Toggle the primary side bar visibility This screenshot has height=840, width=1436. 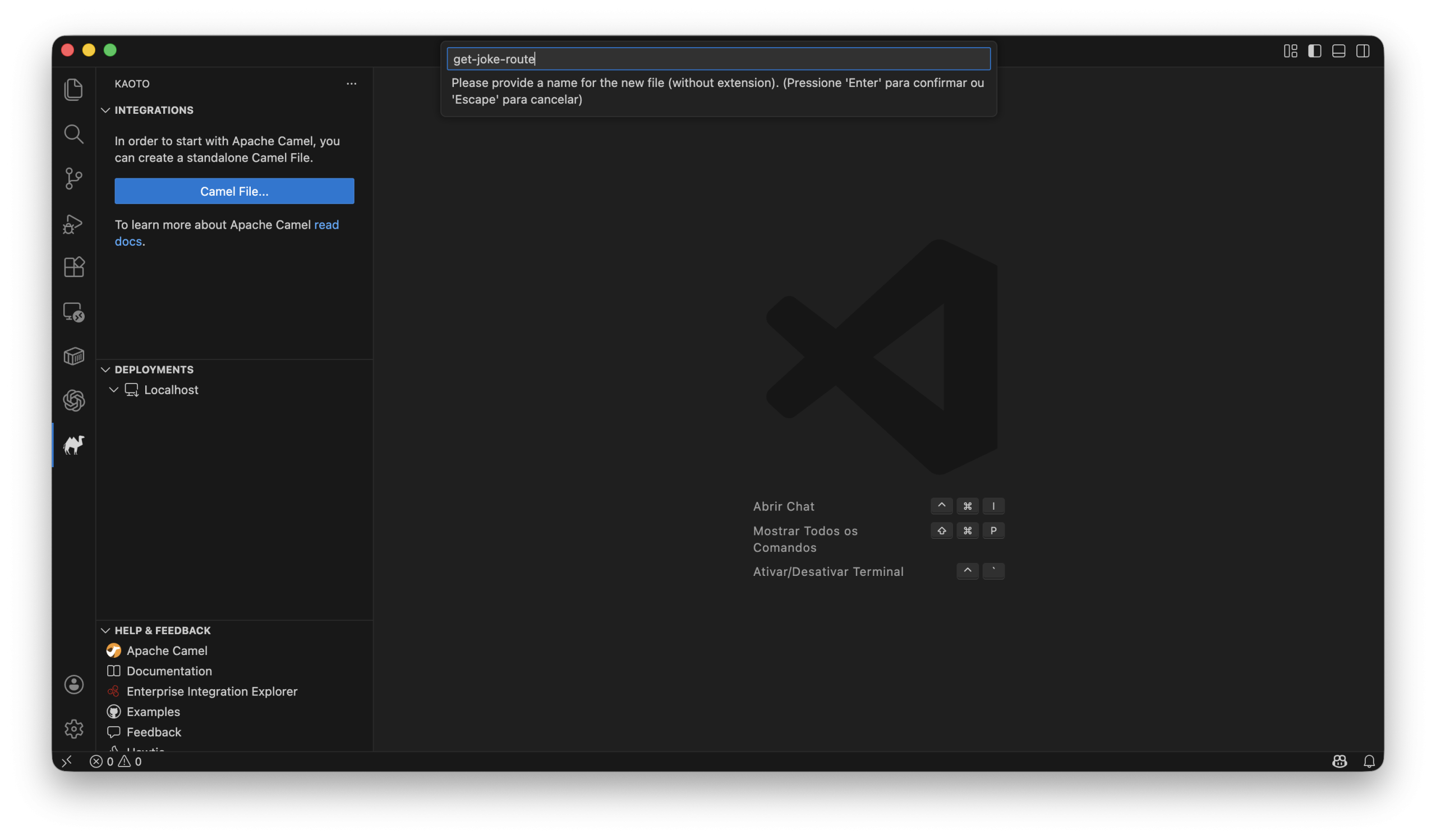pyautogui.click(x=1314, y=51)
